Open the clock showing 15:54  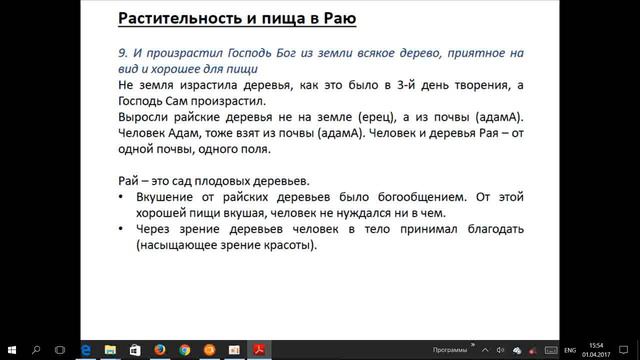(596, 350)
